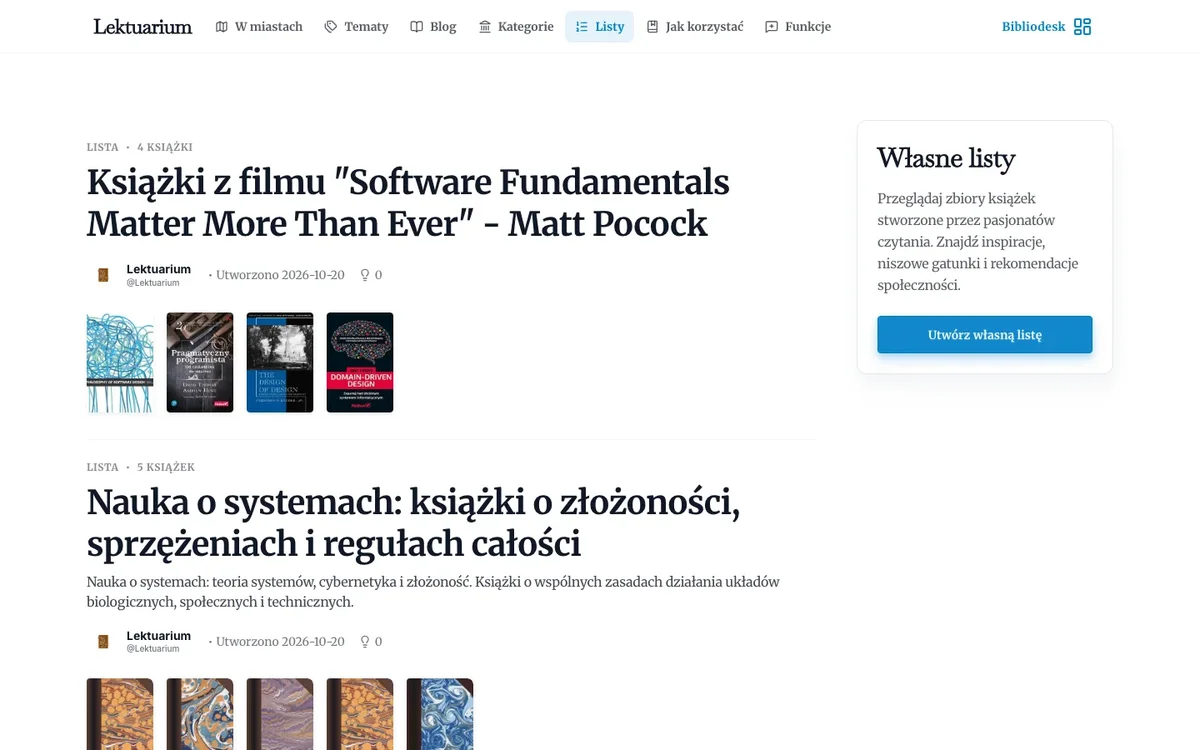
Task: Click the @Lektuarium handle under Nauka o systemach
Action: point(153,649)
